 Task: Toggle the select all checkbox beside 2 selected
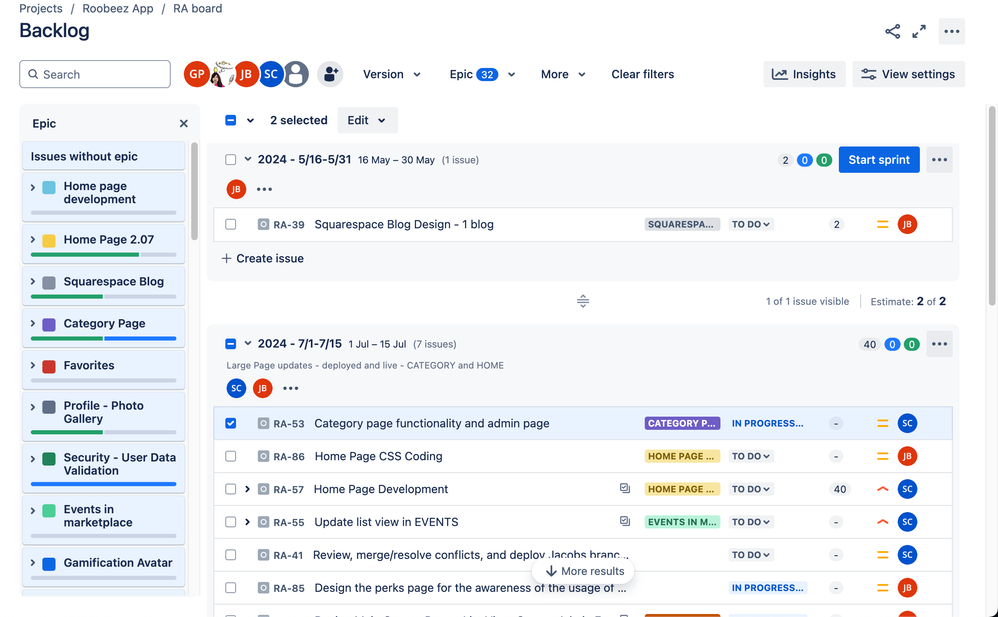[x=230, y=120]
